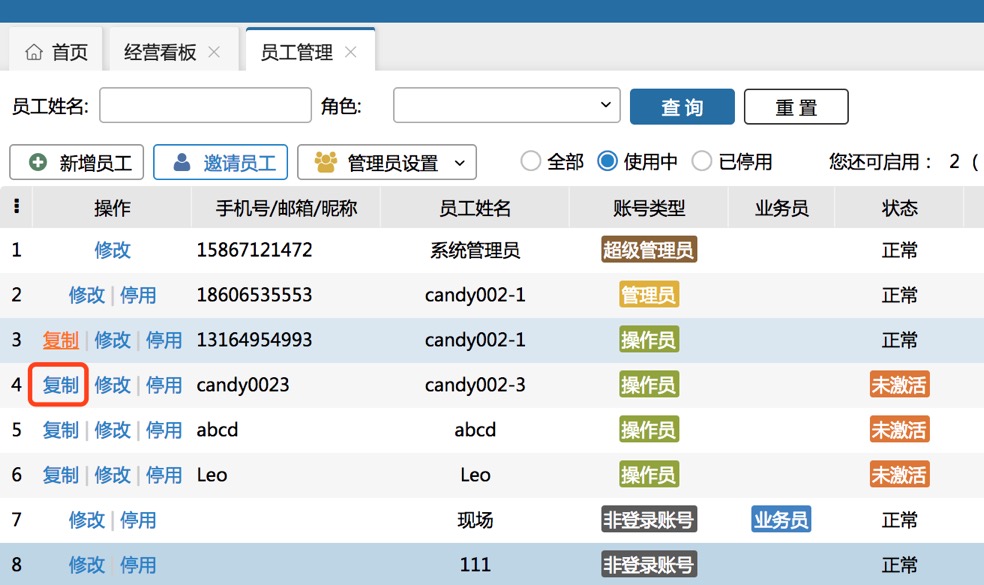Click phone number 13164954993
The image size is (984, 585).
pyautogui.click(x=254, y=340)
